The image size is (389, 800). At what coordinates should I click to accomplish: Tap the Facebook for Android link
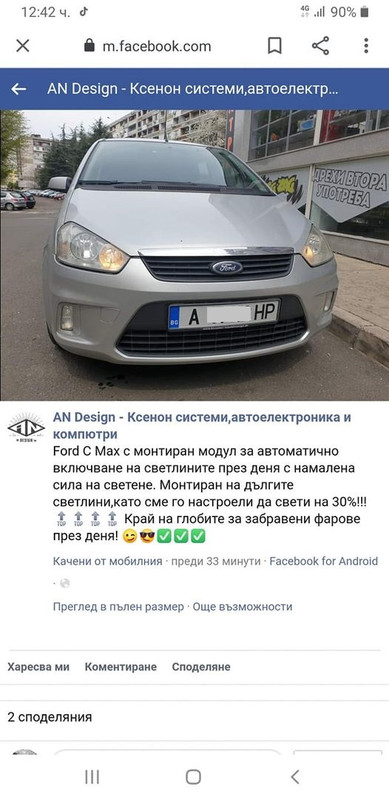pos(324,561)
